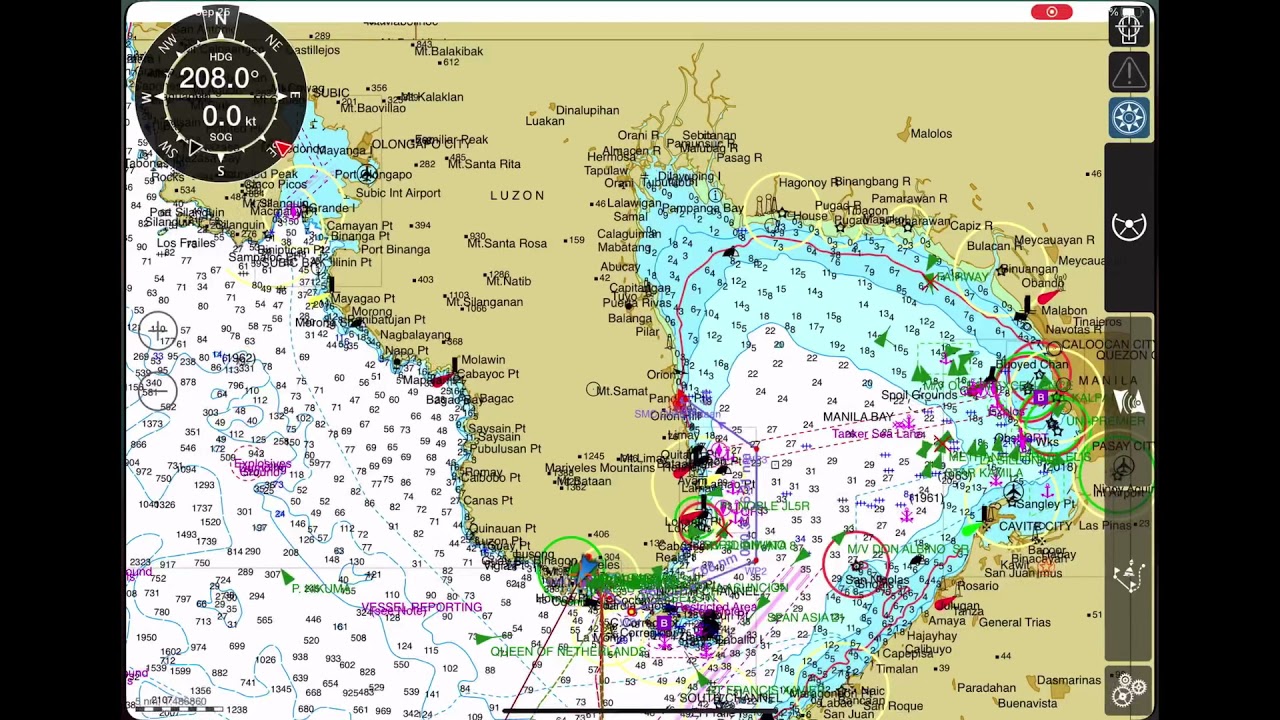Tap the Canas Pt label
This screenshot has width=1280, height=720.
(x=487, y=501)
